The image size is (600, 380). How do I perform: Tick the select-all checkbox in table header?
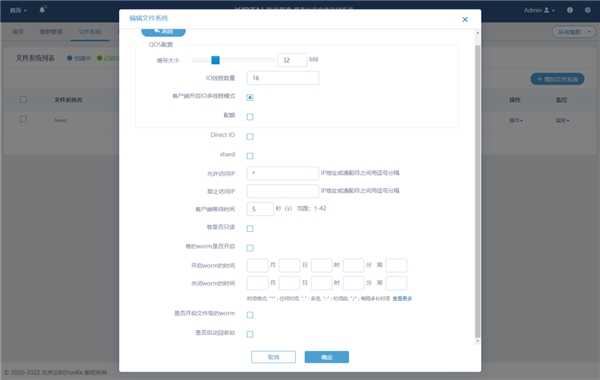pos(23,99)
